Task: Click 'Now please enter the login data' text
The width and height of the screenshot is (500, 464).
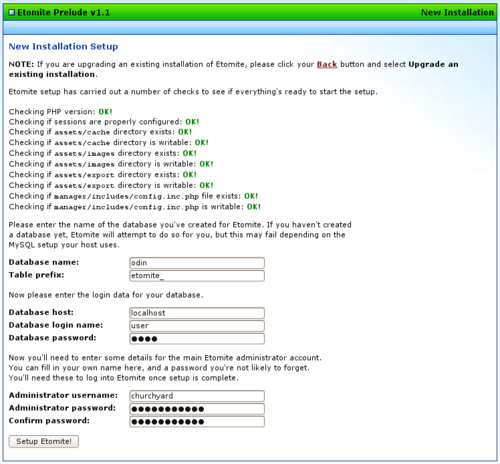Action: tap(106, 295)
